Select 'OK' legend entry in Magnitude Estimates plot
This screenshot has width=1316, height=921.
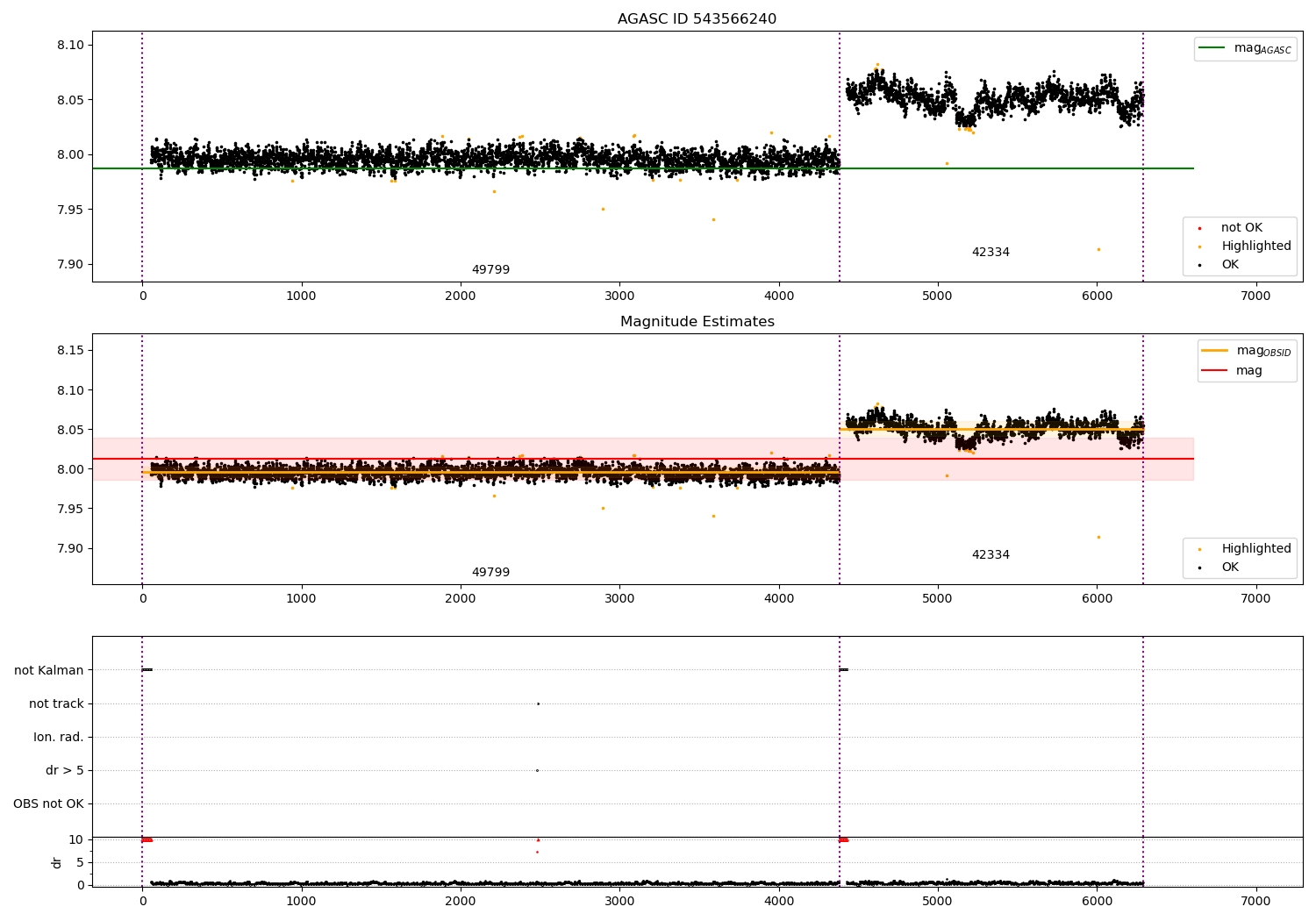(x=1219, y=568)
